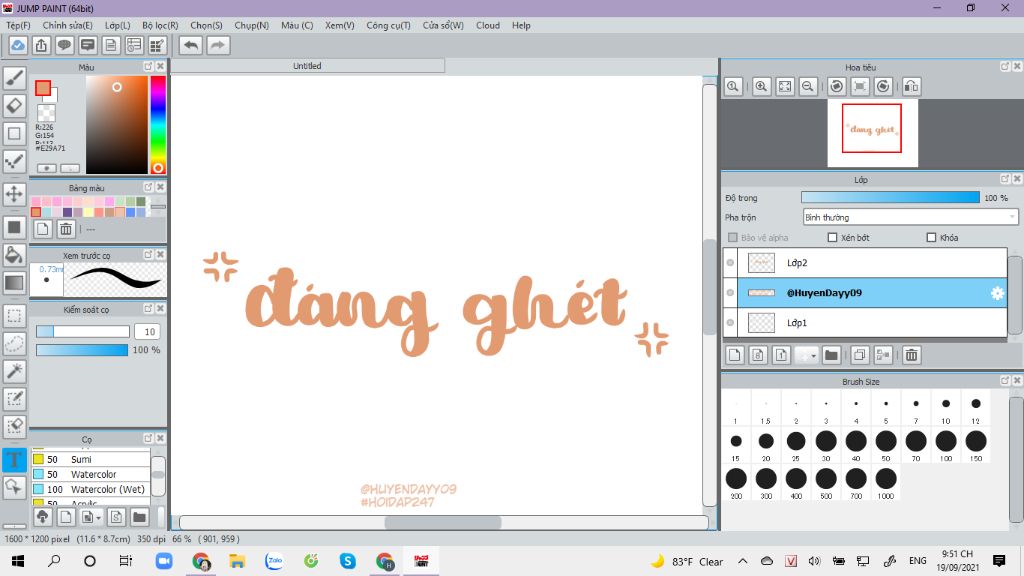The image size is (1024, 576).
Task: Flip the canvas view in navigator
Action: [911, 86]
